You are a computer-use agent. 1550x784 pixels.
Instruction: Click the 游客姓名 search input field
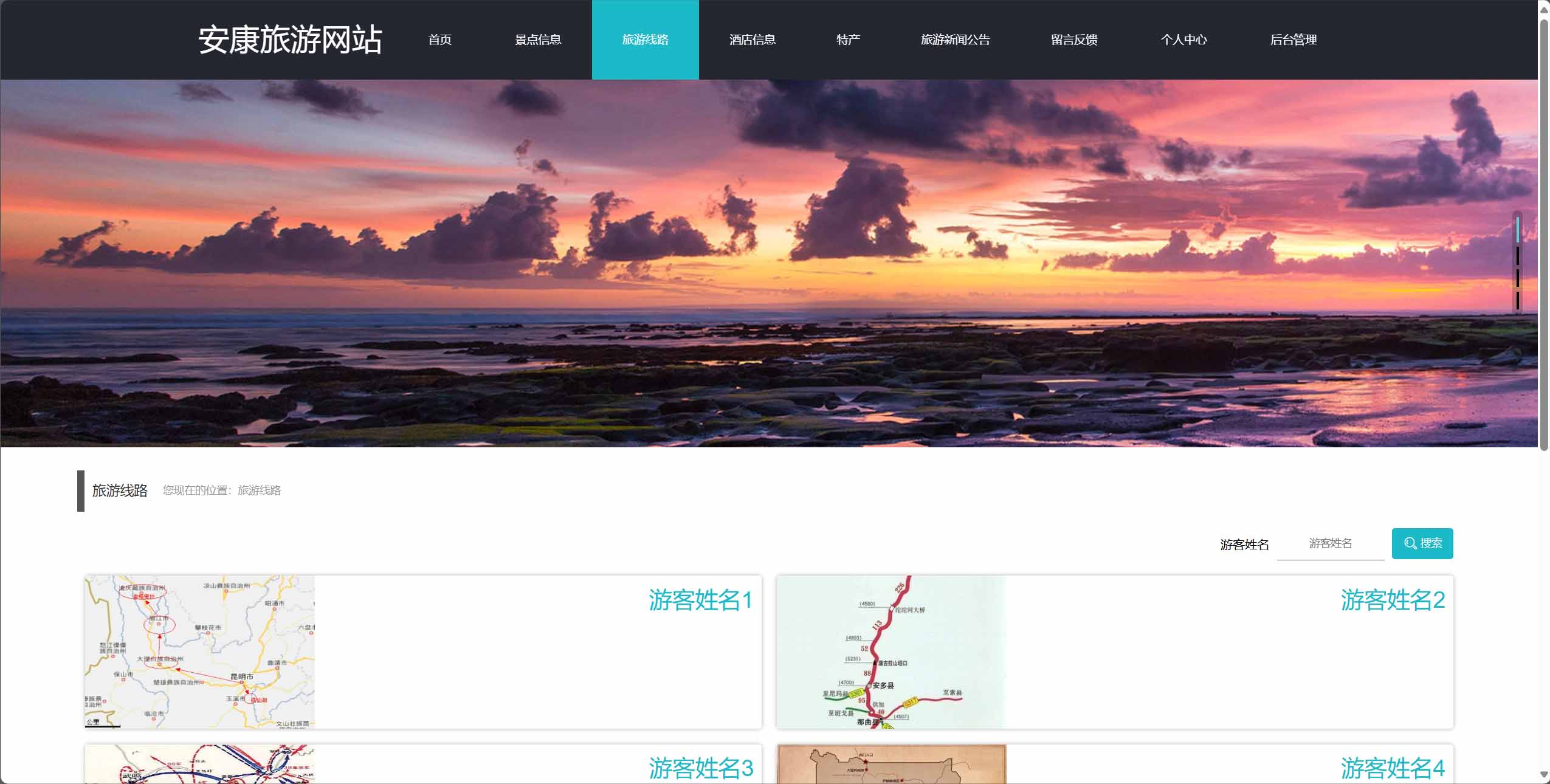pyautogui.click(x=1331, y=543)
